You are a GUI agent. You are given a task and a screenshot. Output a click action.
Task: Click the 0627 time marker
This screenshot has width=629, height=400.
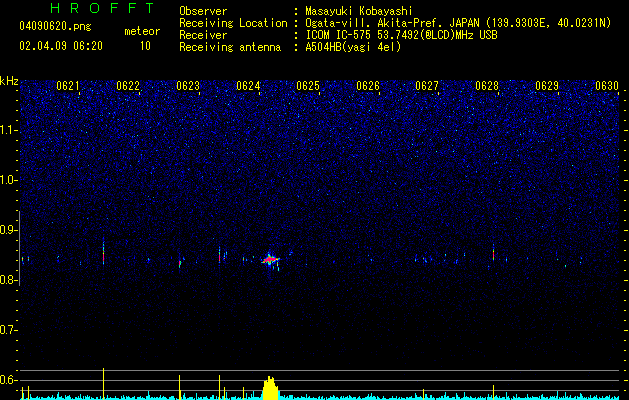click(x=427, y=86)
